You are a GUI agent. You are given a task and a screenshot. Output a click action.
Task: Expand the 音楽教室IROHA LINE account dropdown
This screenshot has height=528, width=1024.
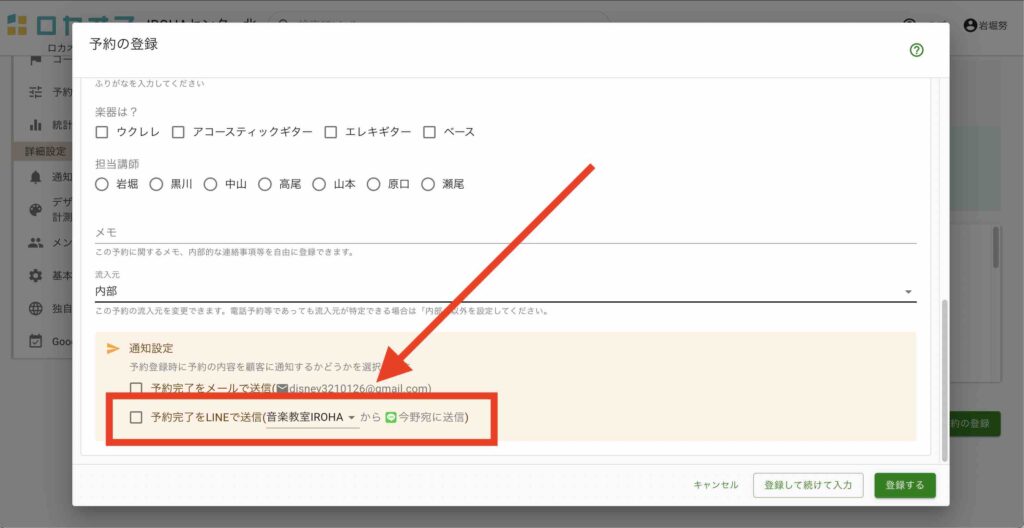[351, 417]
